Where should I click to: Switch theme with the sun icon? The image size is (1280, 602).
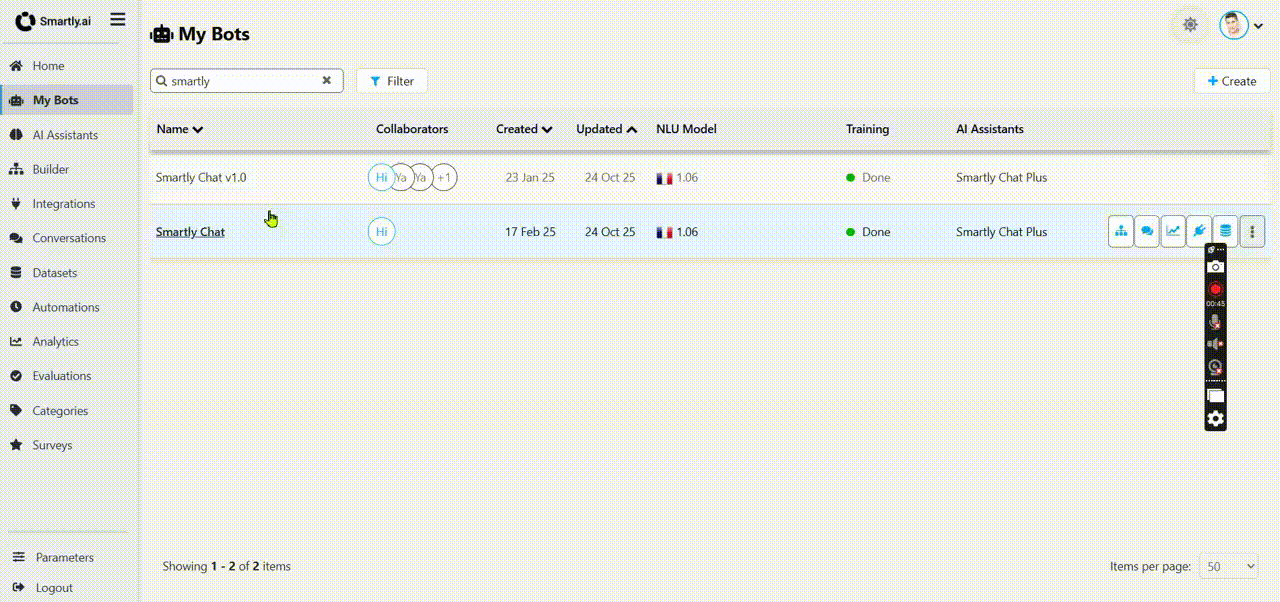tap(1190, 25)
